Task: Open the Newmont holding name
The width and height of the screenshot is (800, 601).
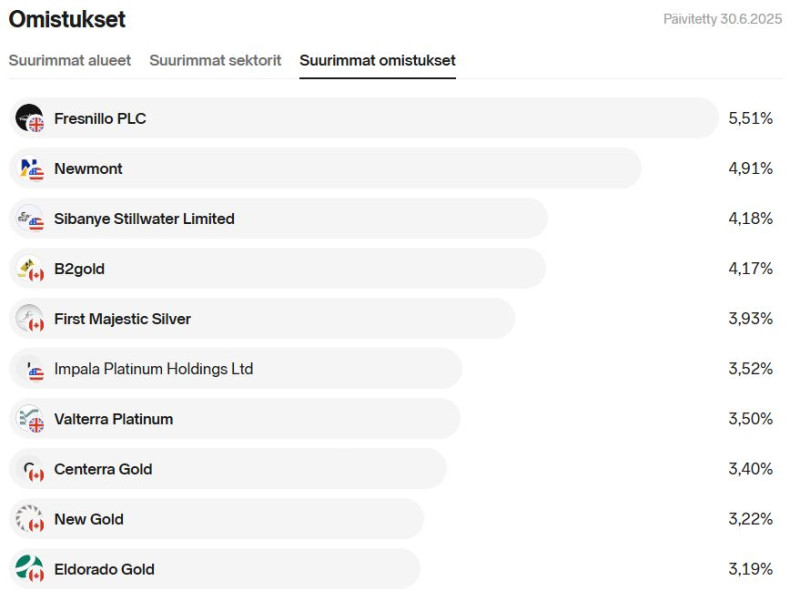Action: [88, 168]
